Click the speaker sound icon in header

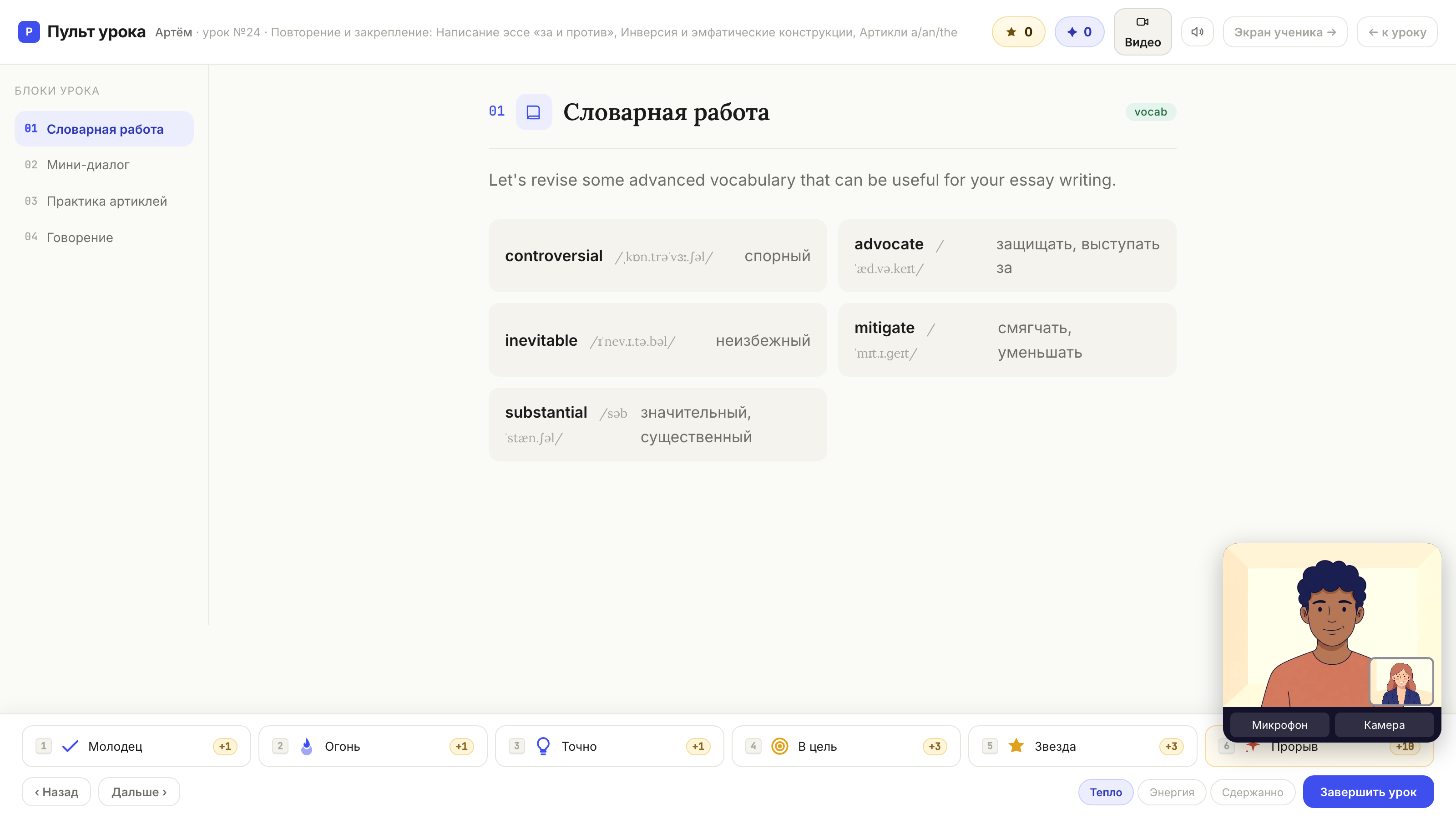click(x=1197, y=32)
